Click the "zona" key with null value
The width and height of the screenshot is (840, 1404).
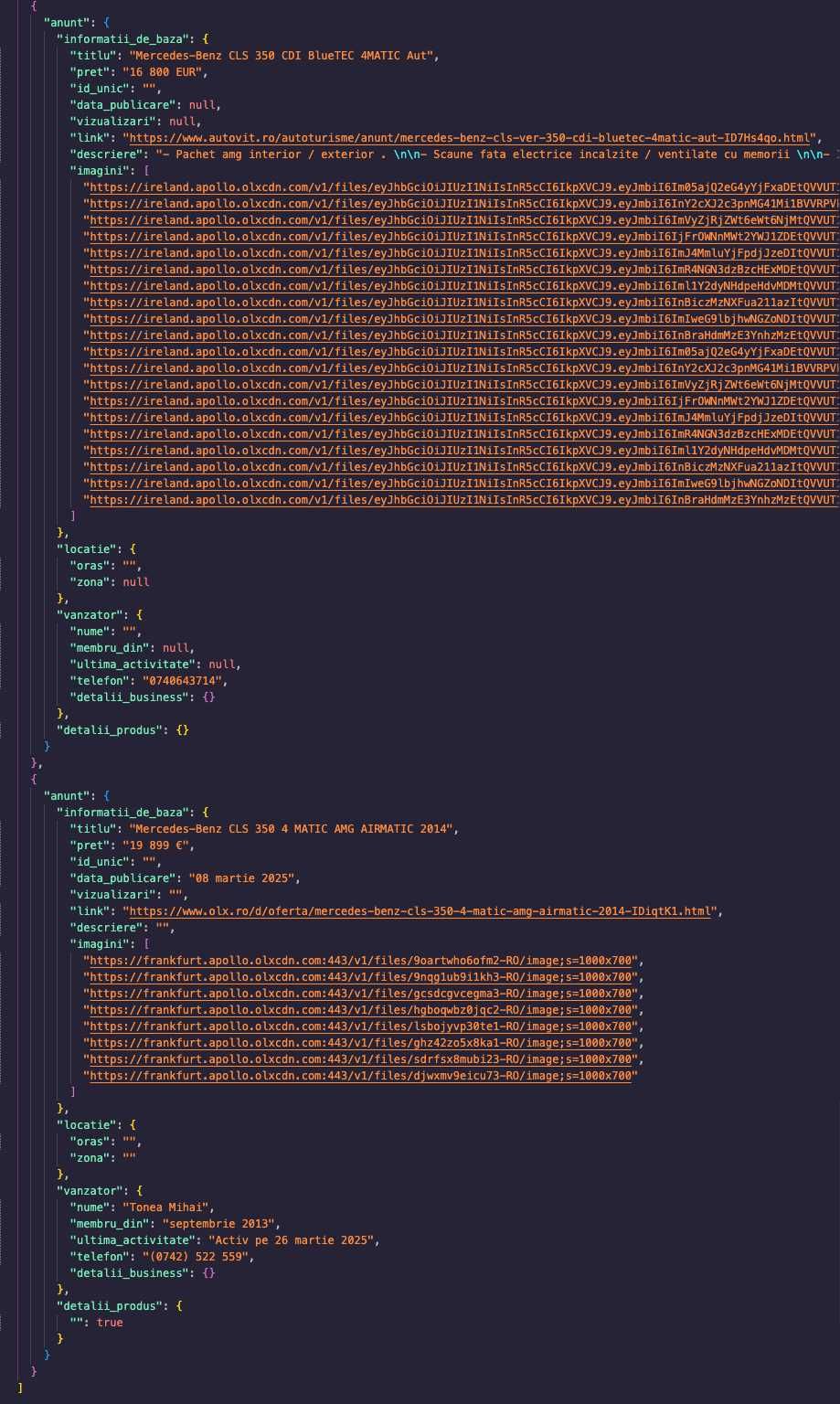(90, 582)
